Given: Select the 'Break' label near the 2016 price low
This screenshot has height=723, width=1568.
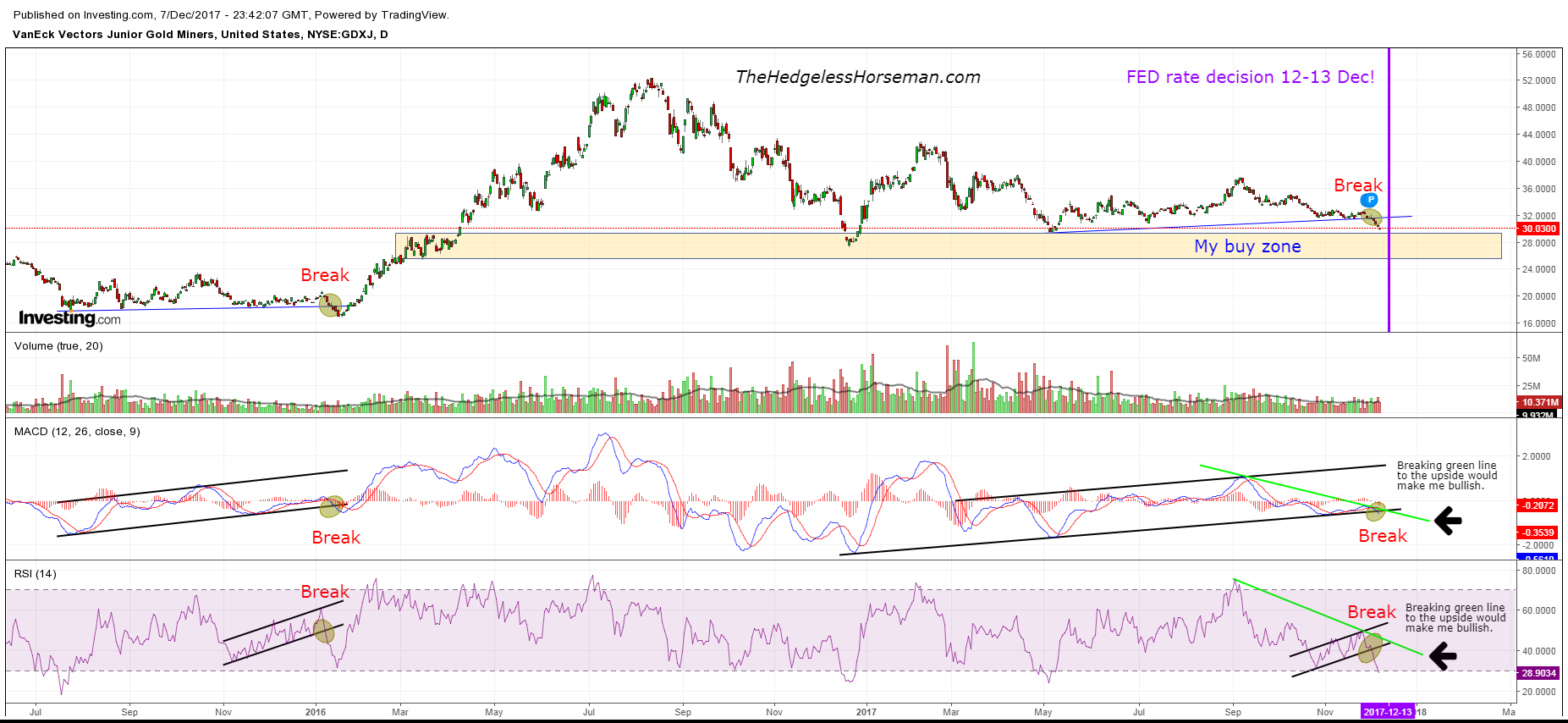Looking at the screenshot, I should pyautogui.click(x=325, y=275).
